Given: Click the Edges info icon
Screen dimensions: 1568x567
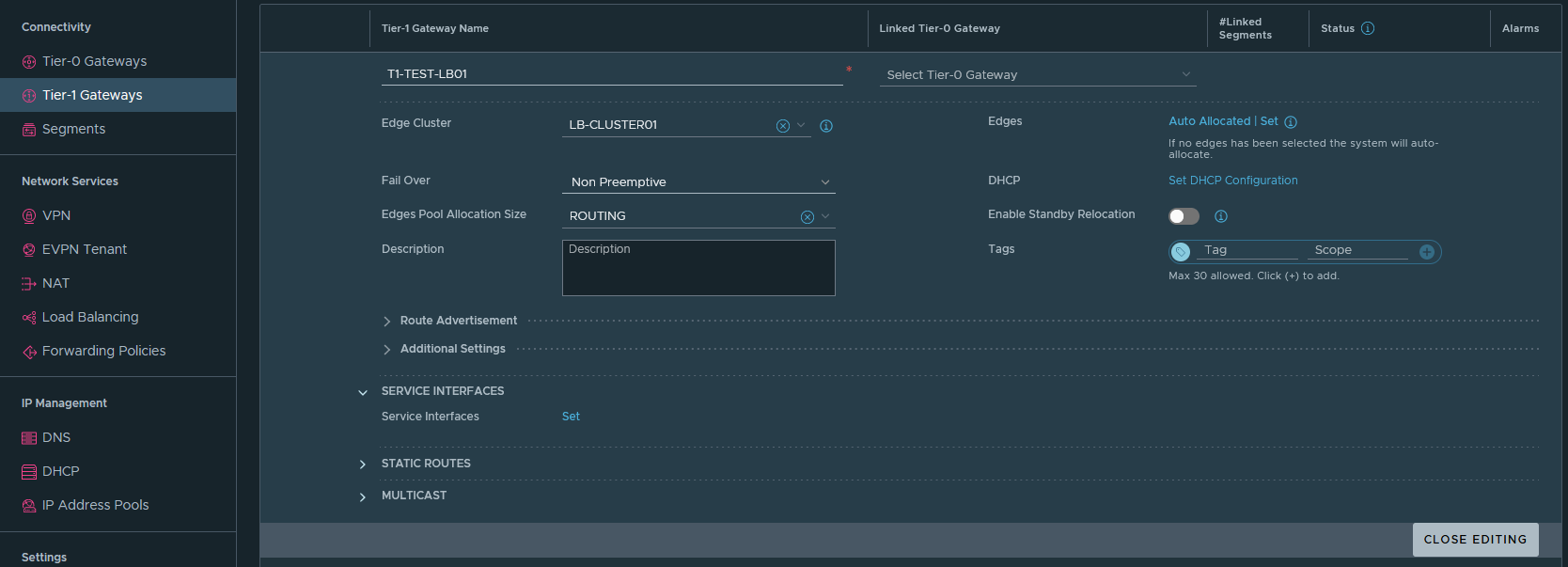Looking at the screenshot, I should click(x=1291, y=122).
